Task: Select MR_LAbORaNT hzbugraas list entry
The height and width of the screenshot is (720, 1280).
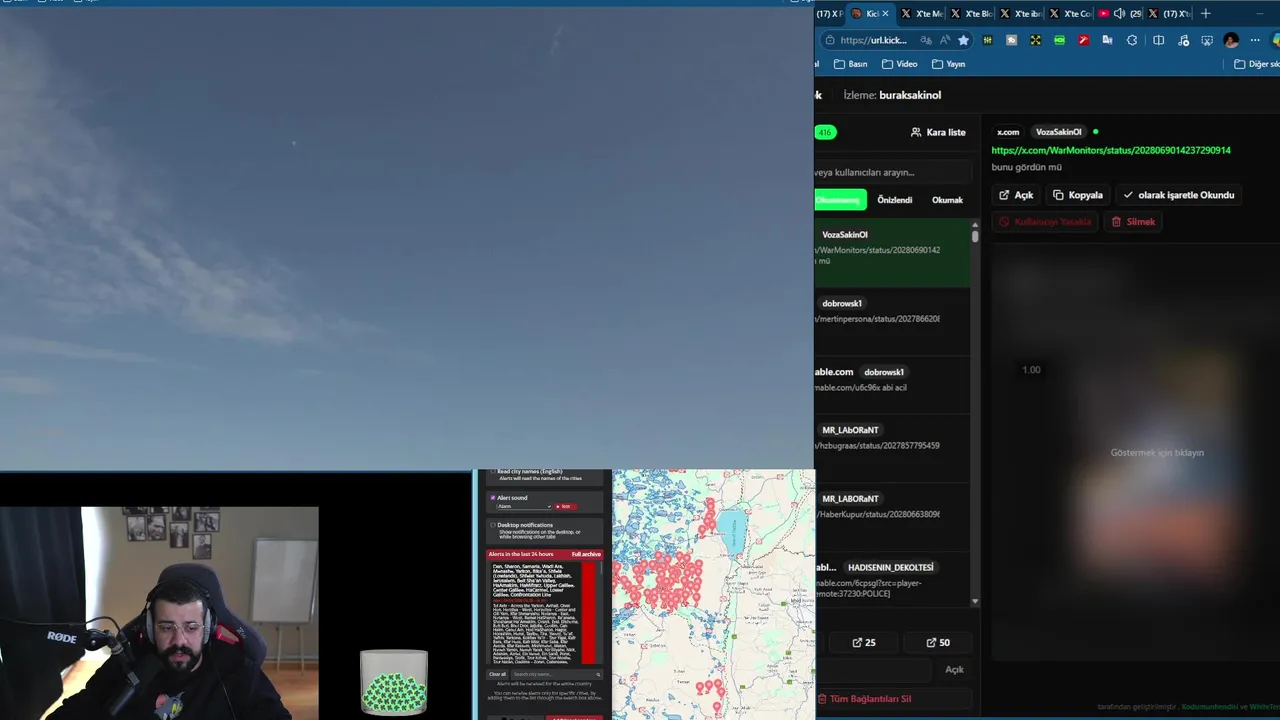Action: click(892, 448)
